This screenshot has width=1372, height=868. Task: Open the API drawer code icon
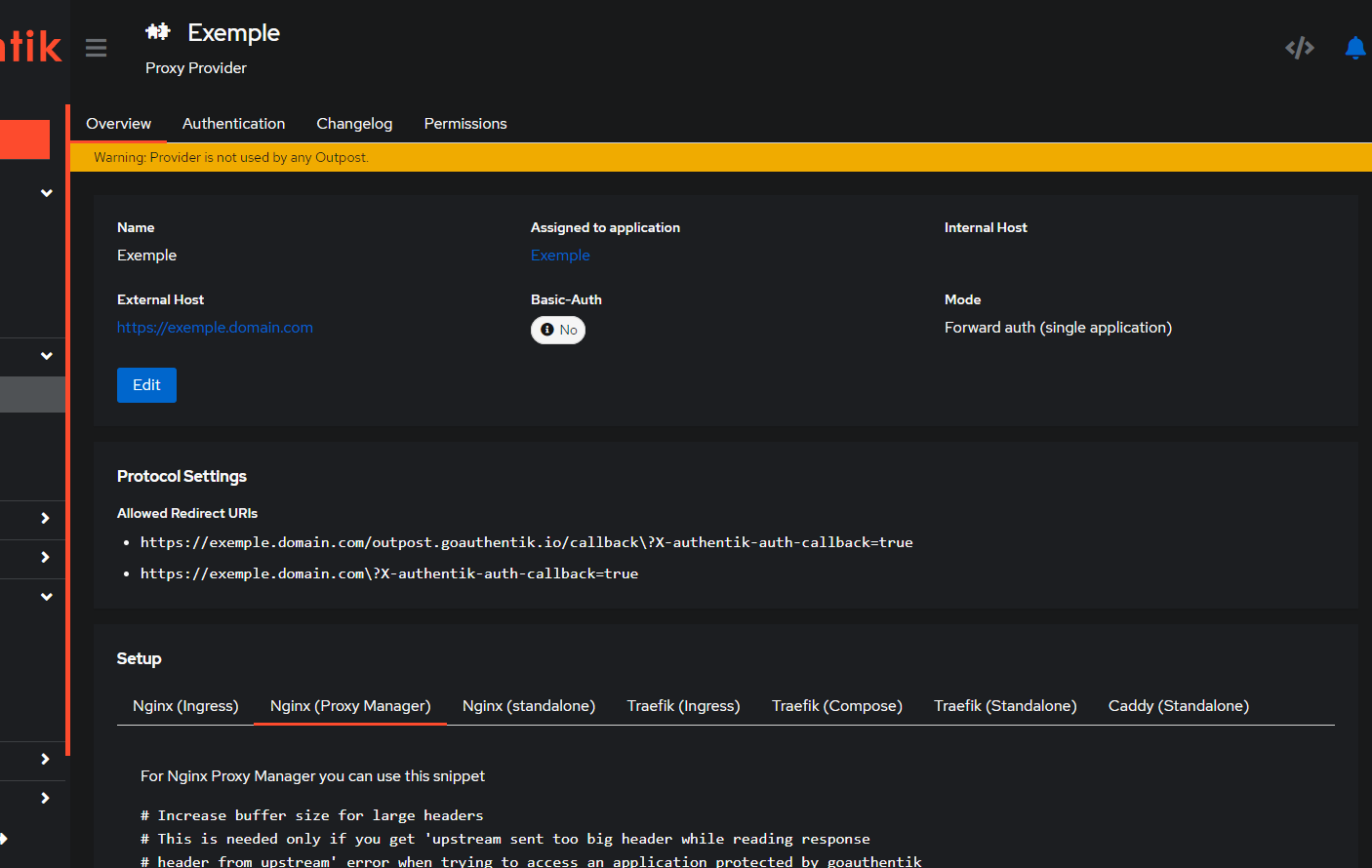click(1299, 48)
